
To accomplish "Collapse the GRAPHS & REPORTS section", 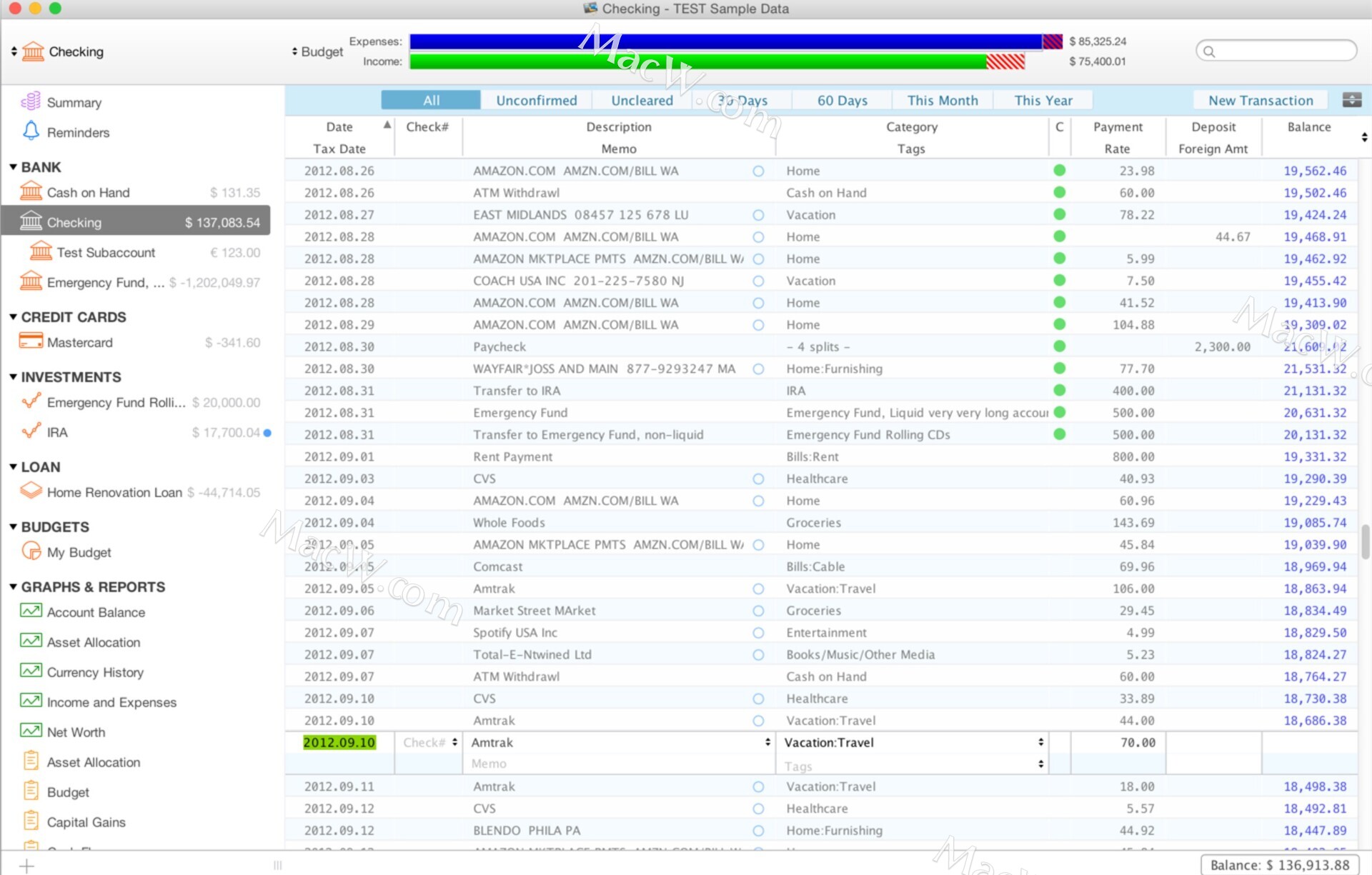I will point(13,586).
